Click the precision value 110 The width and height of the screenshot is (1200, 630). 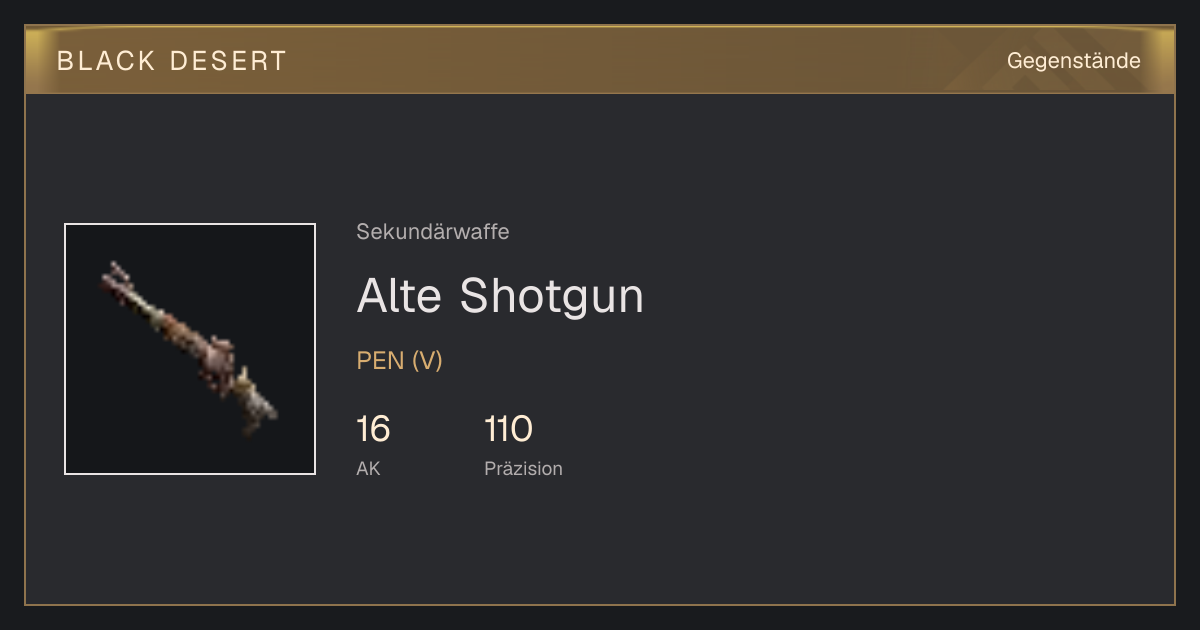pyautogui.click(x=508, y=430)
